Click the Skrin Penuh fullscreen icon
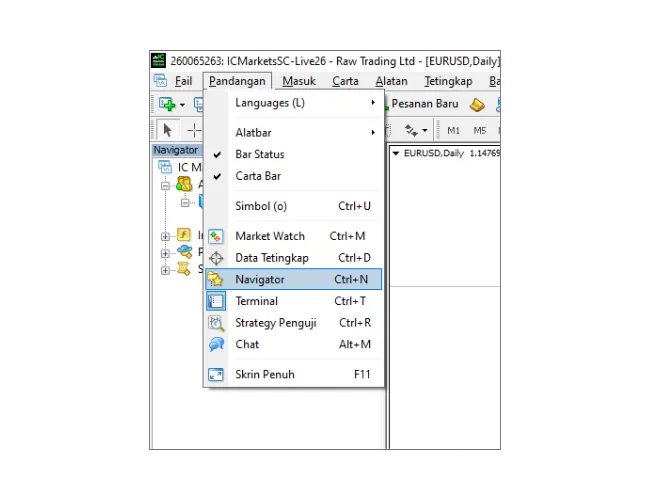Screen dimensions: 650x500 tap(216, 374)
